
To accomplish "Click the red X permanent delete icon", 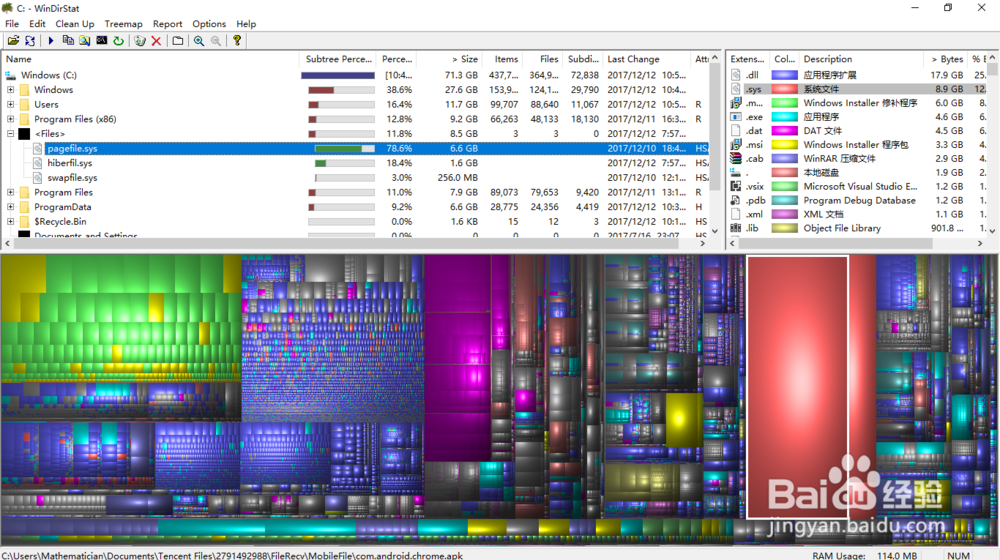I will [x=156, y=41].
